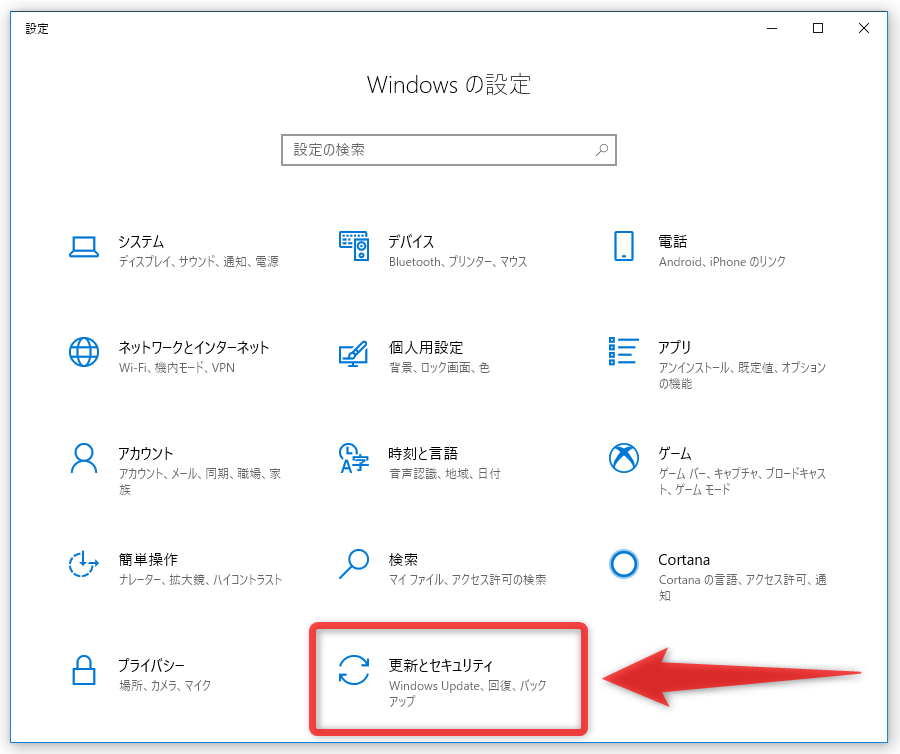Screen dimensions: 900x754
Task: Select 時刻と言語 title
Action: pyautogui.click(x=423, y=453)
